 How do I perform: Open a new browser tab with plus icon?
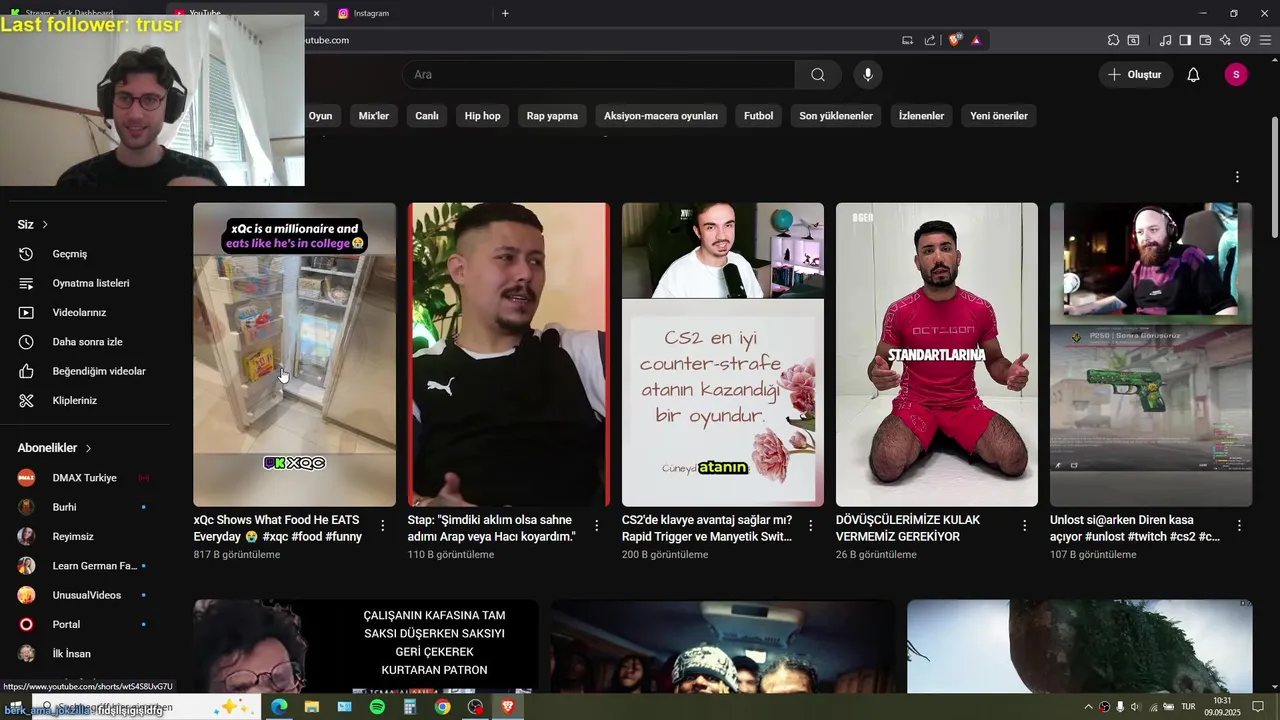505,13
